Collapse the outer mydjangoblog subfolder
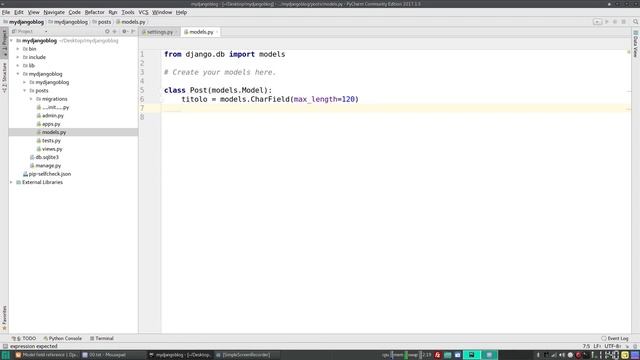Image resolution: width=640 pixels, height=360 pixels. point(18,74)
